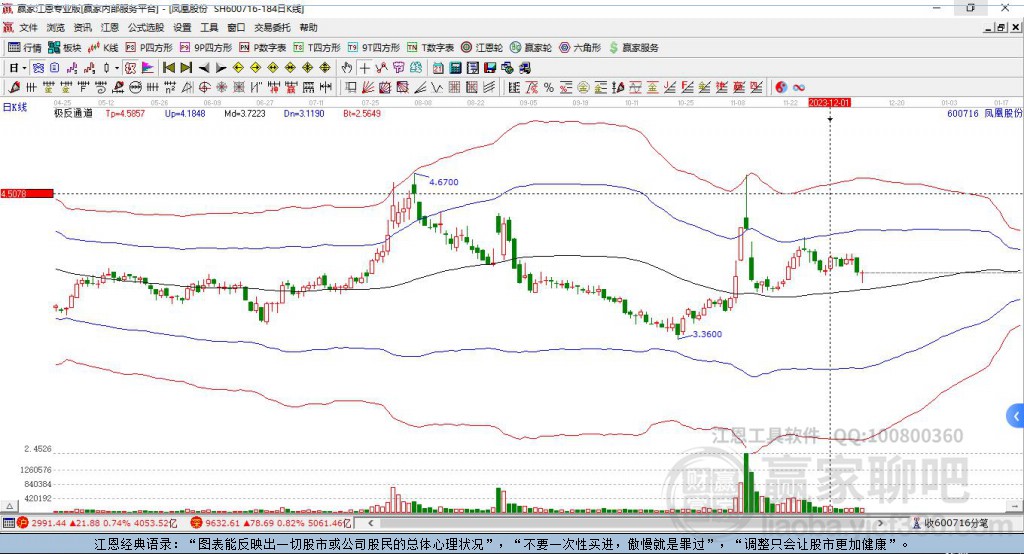Click yellow diamond right-arrow icon
This screenshot has height=554, width=1024.
(x=255, y=67)
